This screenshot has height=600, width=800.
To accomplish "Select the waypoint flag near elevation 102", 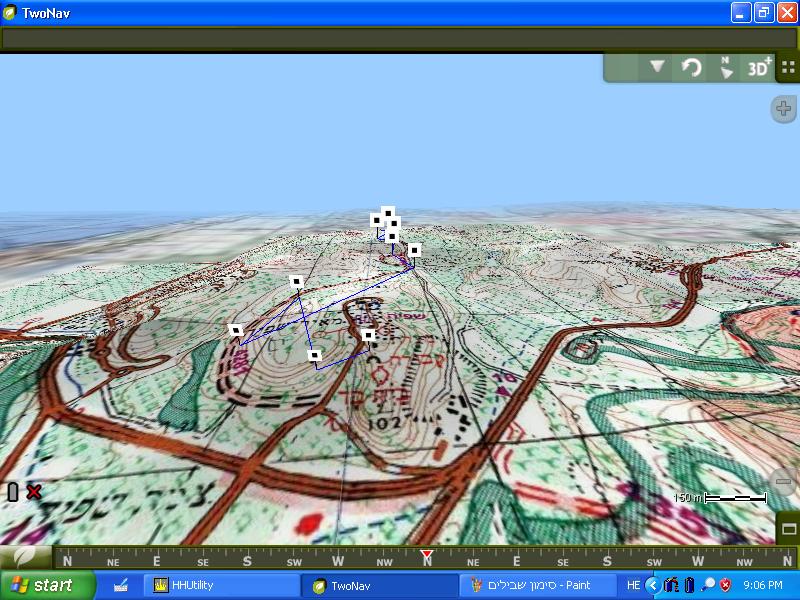I will coord(369,335).
